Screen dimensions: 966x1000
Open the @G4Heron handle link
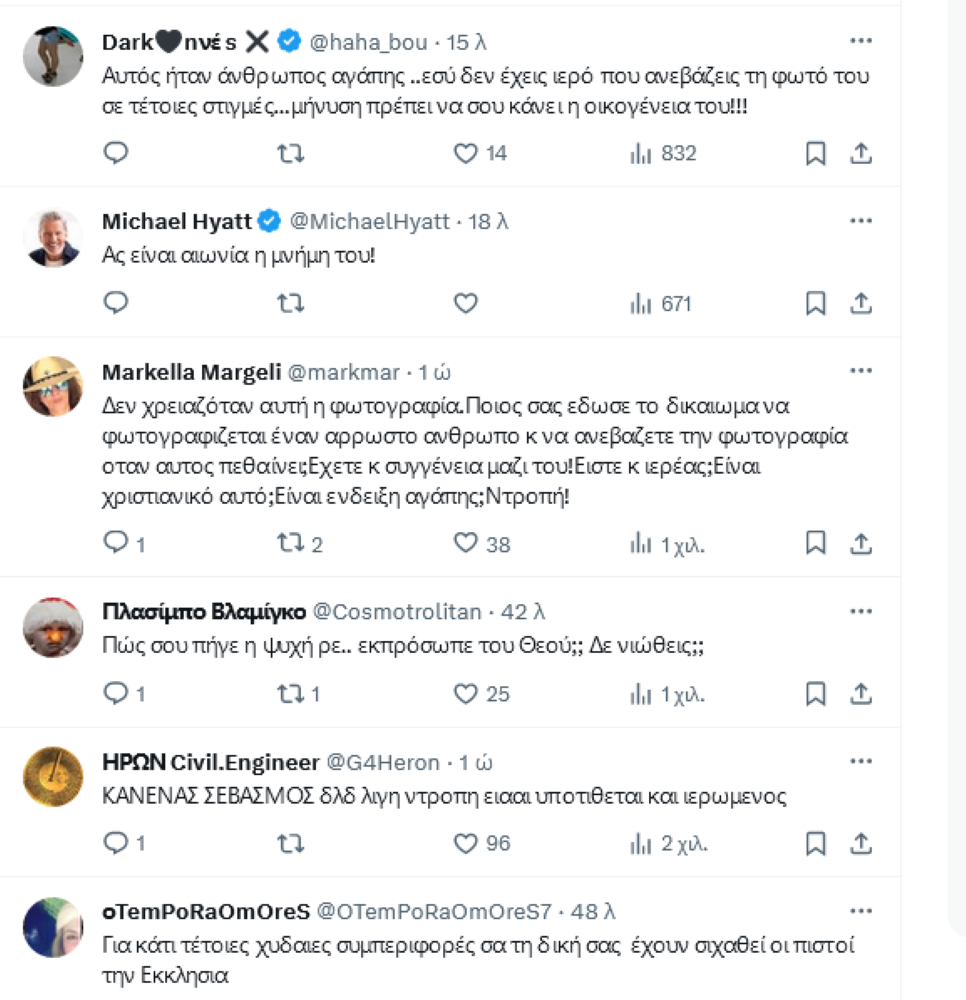pos(383,762)
